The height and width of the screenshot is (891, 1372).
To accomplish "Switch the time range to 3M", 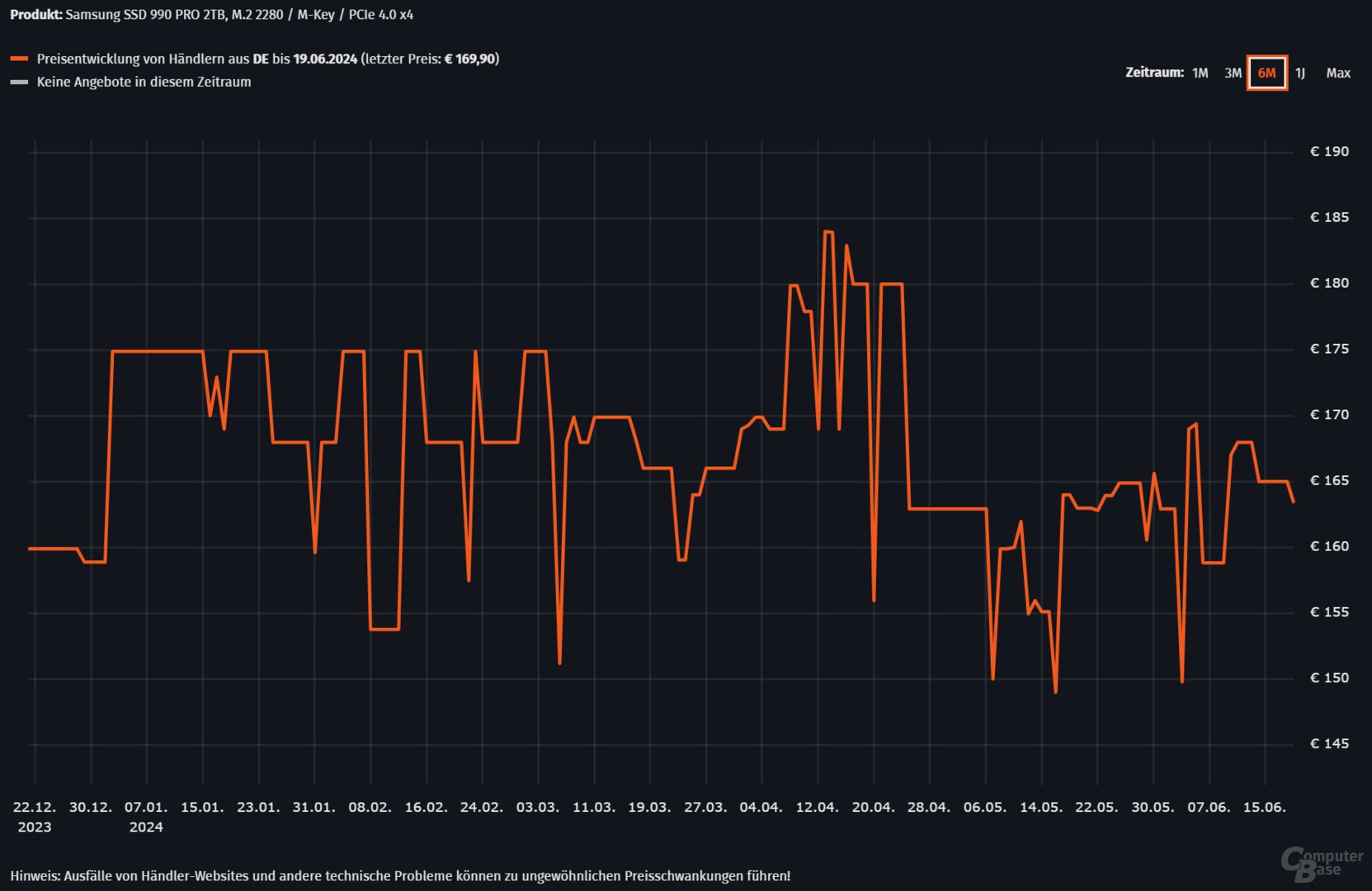I will pyautogui.click(x=1233, y=73).
